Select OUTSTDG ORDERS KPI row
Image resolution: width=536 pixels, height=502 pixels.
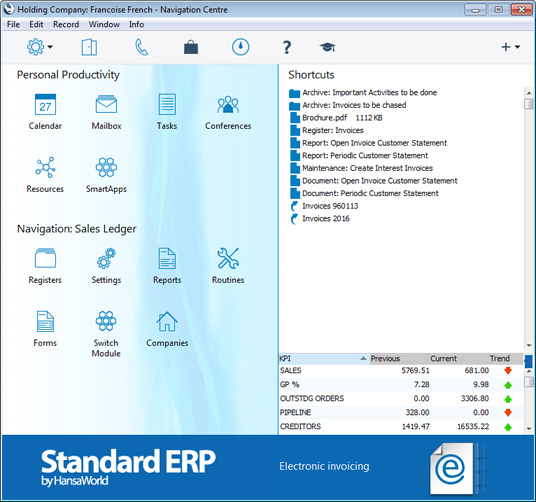point(401,399)
